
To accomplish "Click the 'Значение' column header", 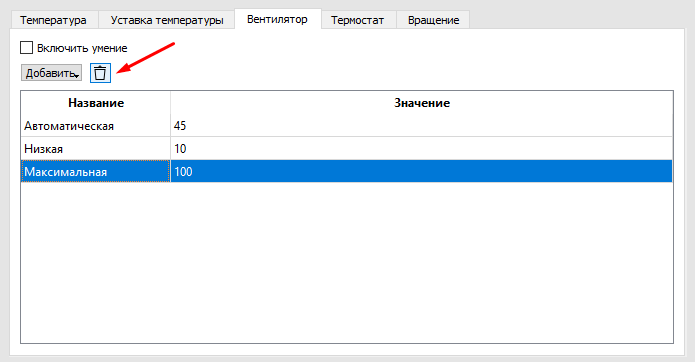I will click(x=422, y=103).
